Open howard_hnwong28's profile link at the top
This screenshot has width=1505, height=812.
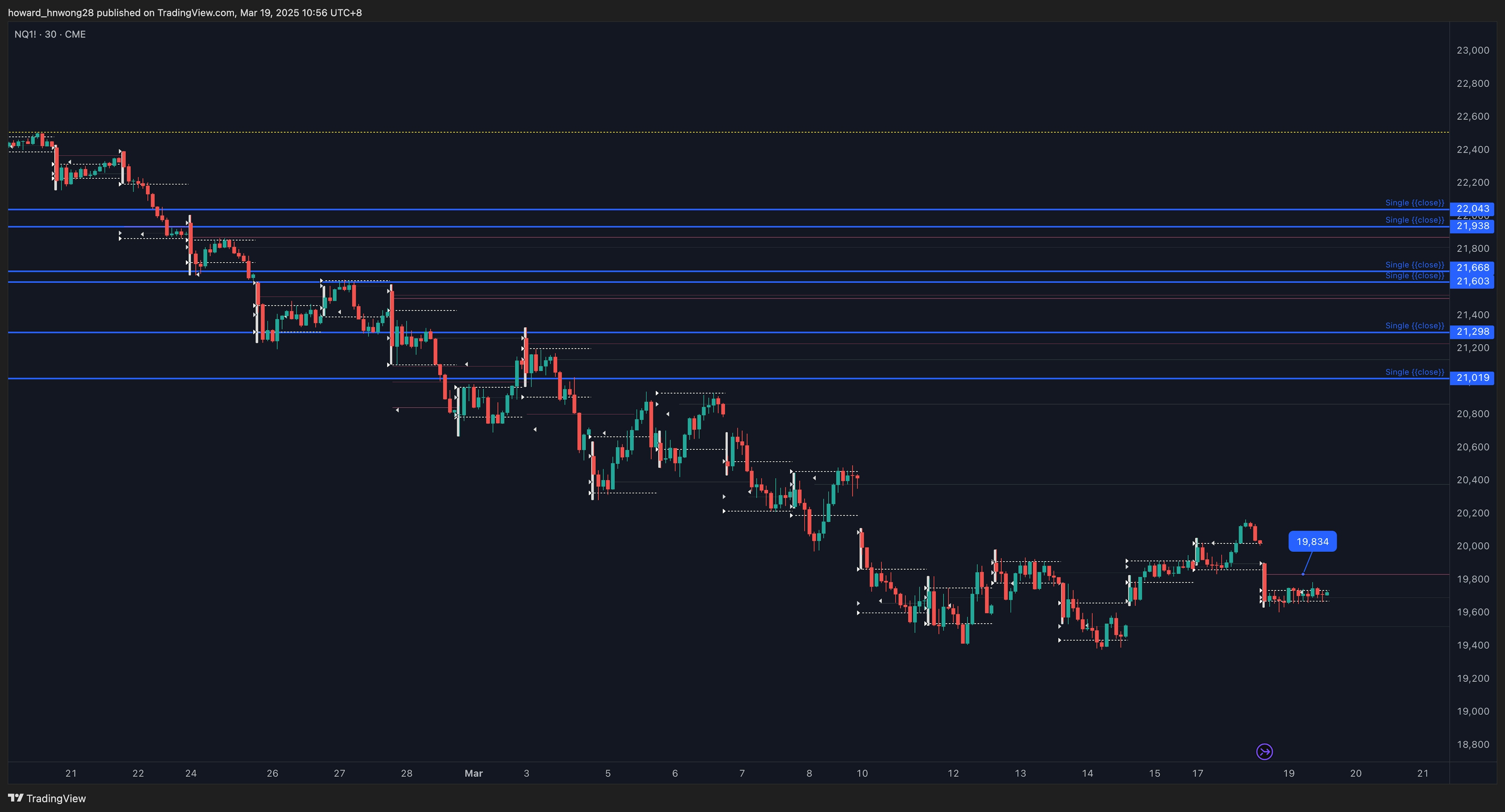[51, 12]
